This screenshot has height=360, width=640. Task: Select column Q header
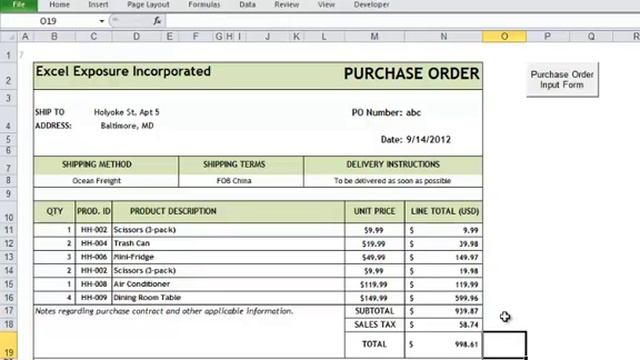(x=591, y=37)
